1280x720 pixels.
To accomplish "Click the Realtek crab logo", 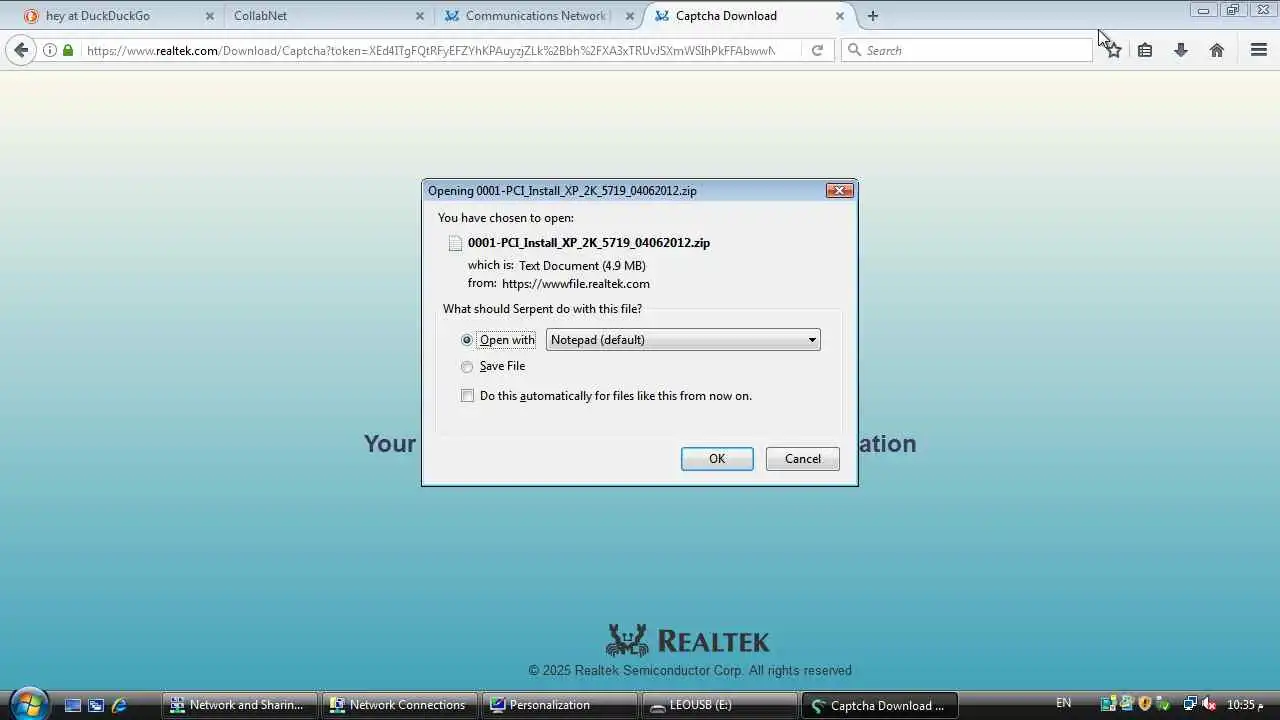I will 627,640.
